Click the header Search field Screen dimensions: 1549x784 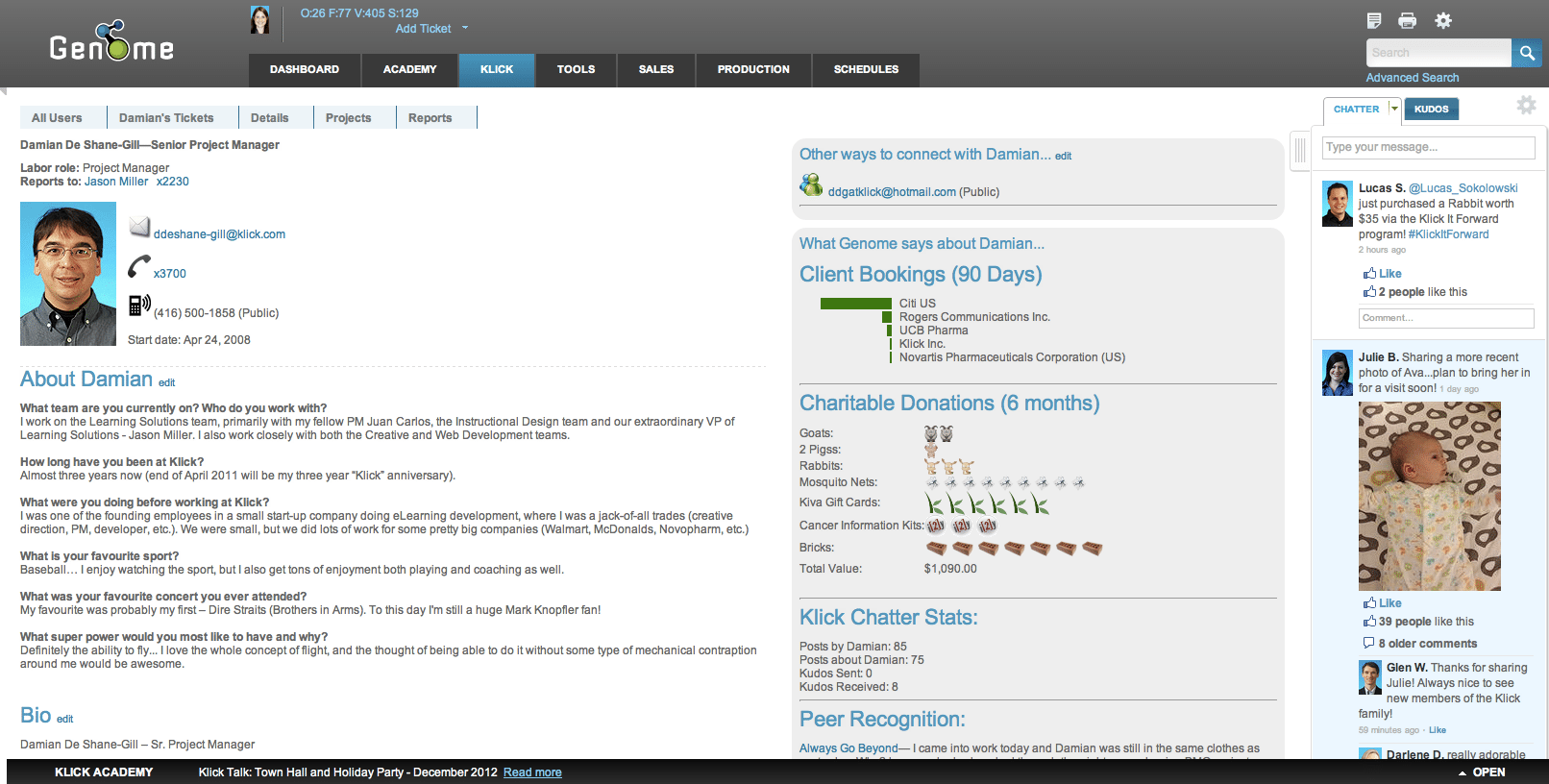1438,53
